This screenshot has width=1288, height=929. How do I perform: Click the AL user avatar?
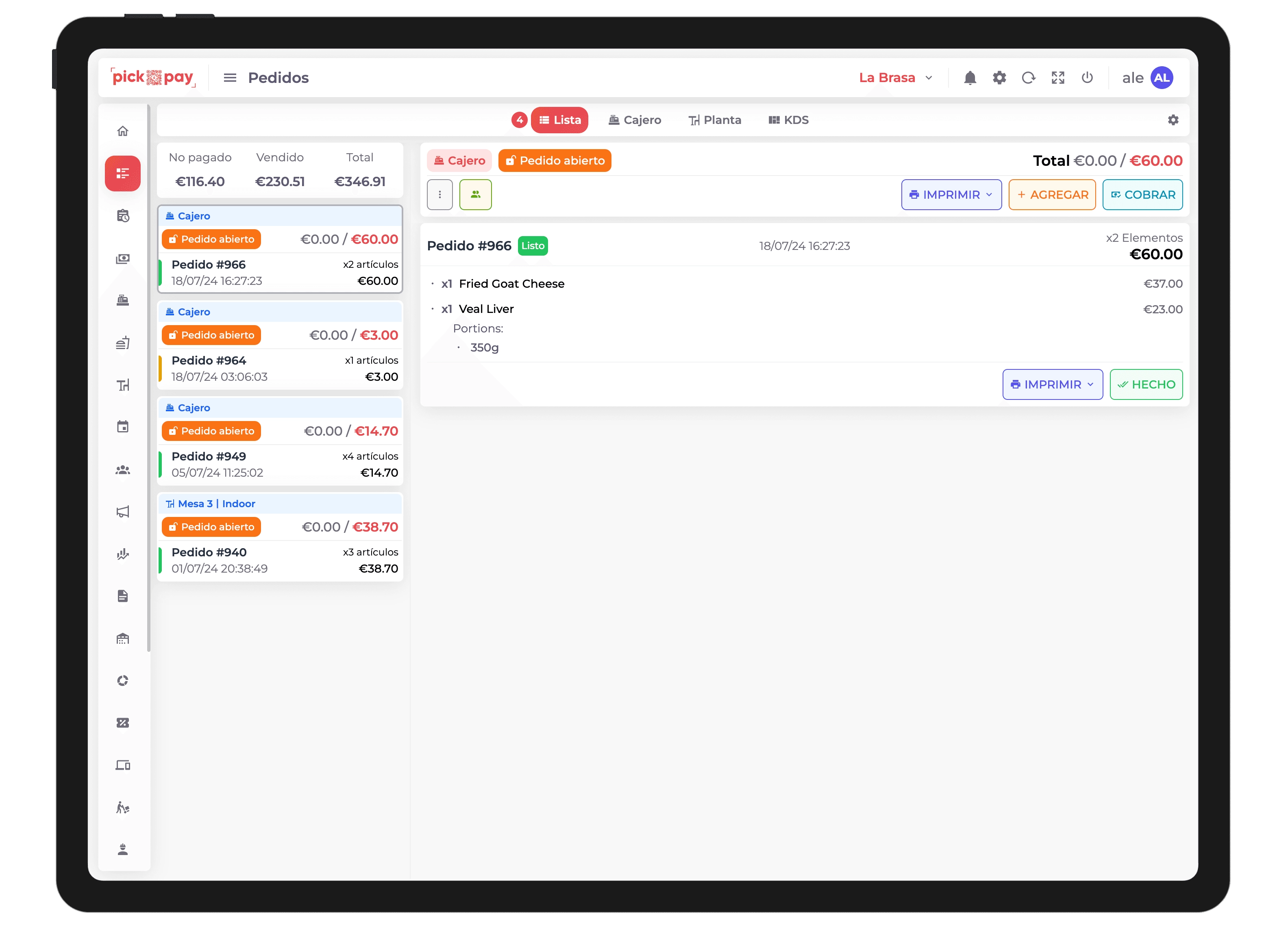point(1162,78)
